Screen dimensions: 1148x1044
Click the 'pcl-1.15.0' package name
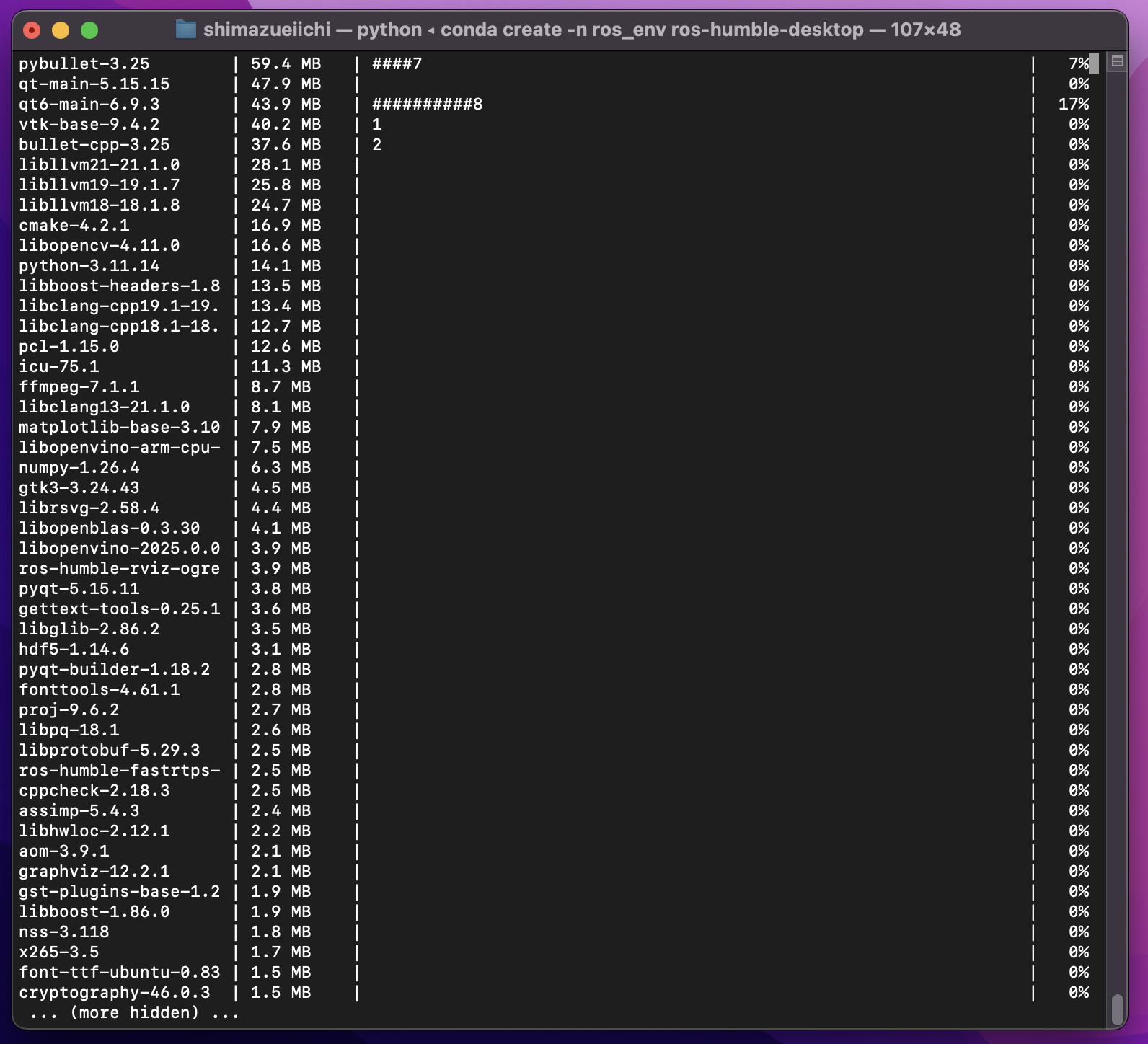click(x=69, y=347)
